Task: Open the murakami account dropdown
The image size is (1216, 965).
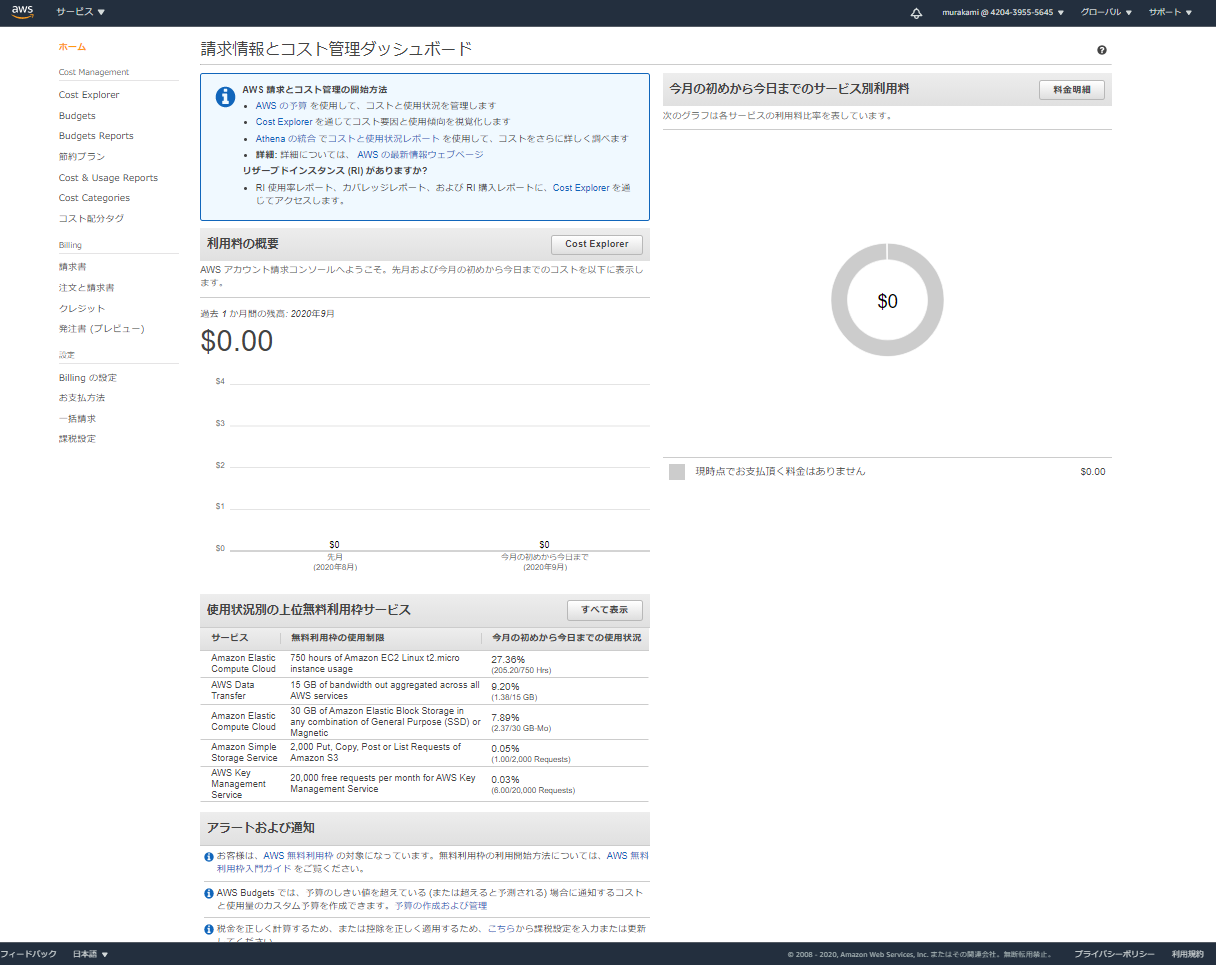Action: pyautogui.click(x=1003, y=12)
